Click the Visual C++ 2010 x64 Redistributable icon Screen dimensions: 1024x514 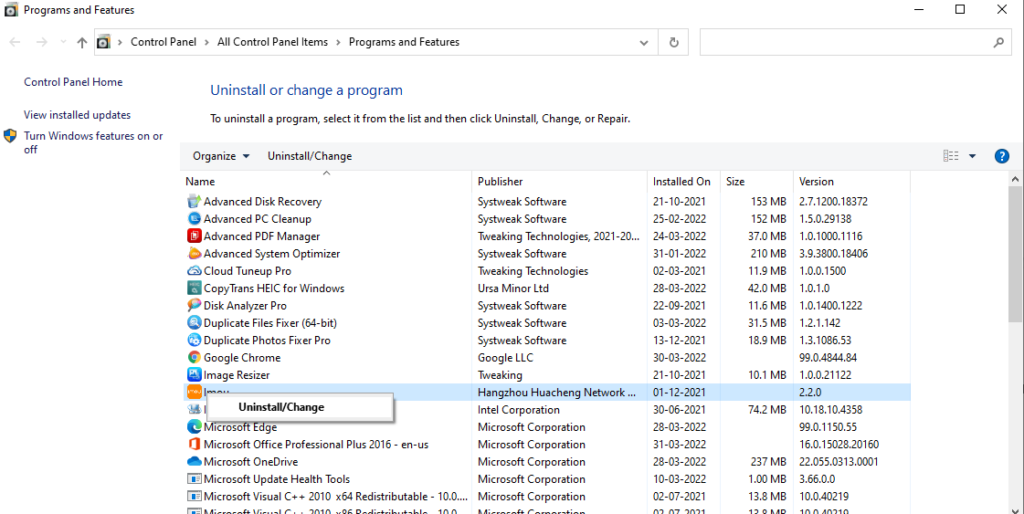click(x=194, y=496)
